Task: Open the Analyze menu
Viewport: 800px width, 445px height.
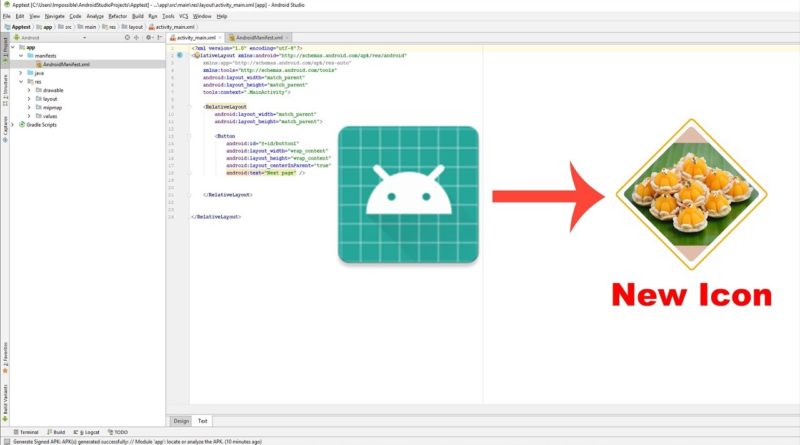Action: (95, 16)
